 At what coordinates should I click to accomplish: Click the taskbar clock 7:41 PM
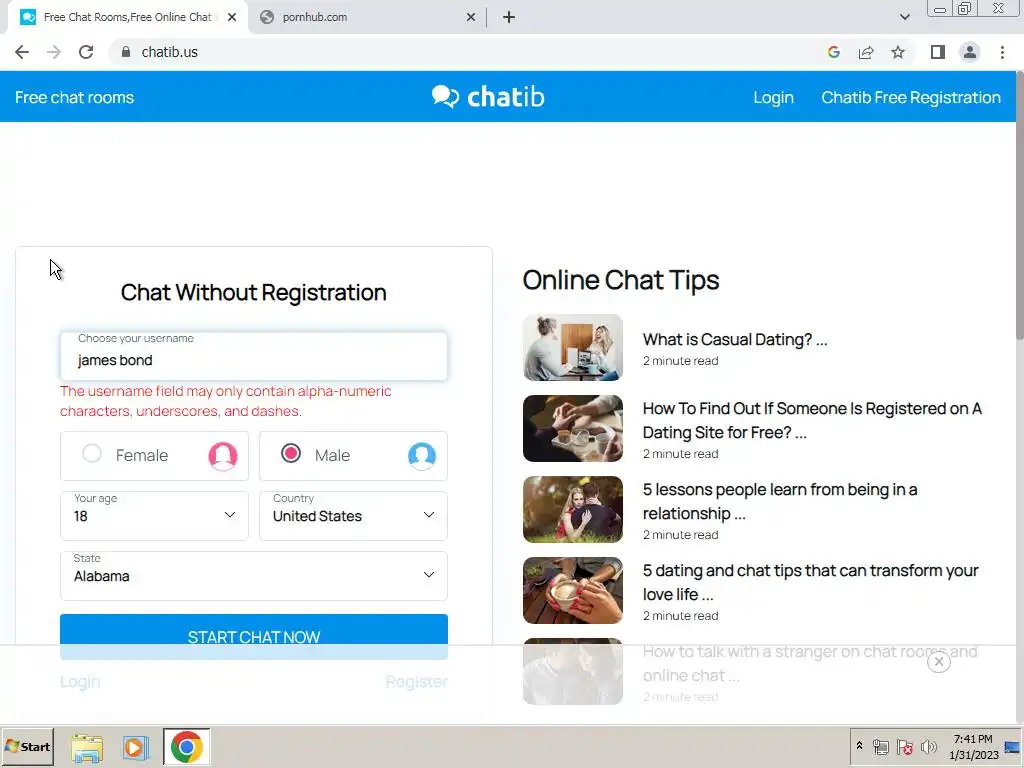tap(973, 747)
